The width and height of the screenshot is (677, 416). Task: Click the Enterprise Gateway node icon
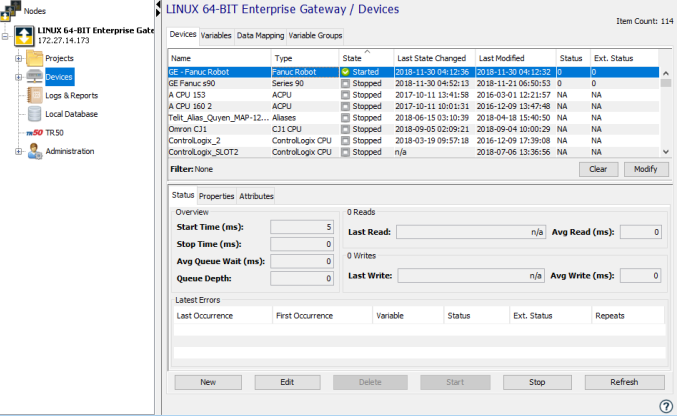pos(22,36)
